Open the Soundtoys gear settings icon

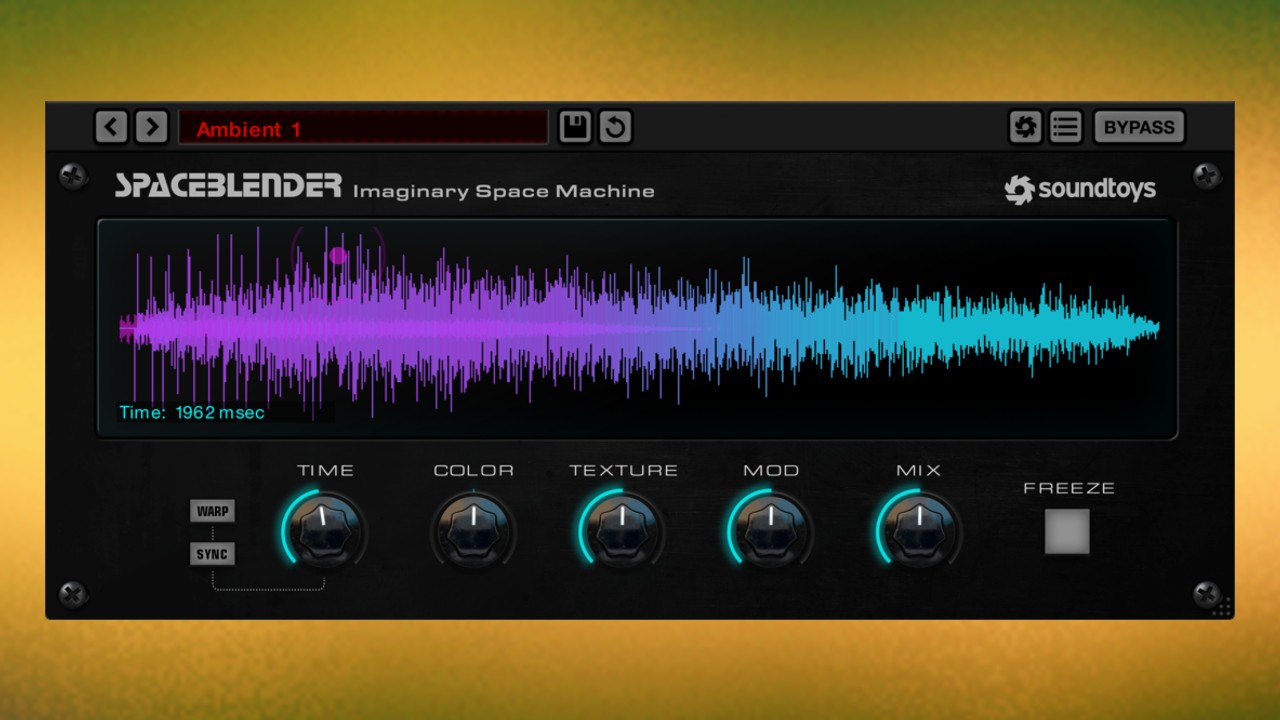1025,127
